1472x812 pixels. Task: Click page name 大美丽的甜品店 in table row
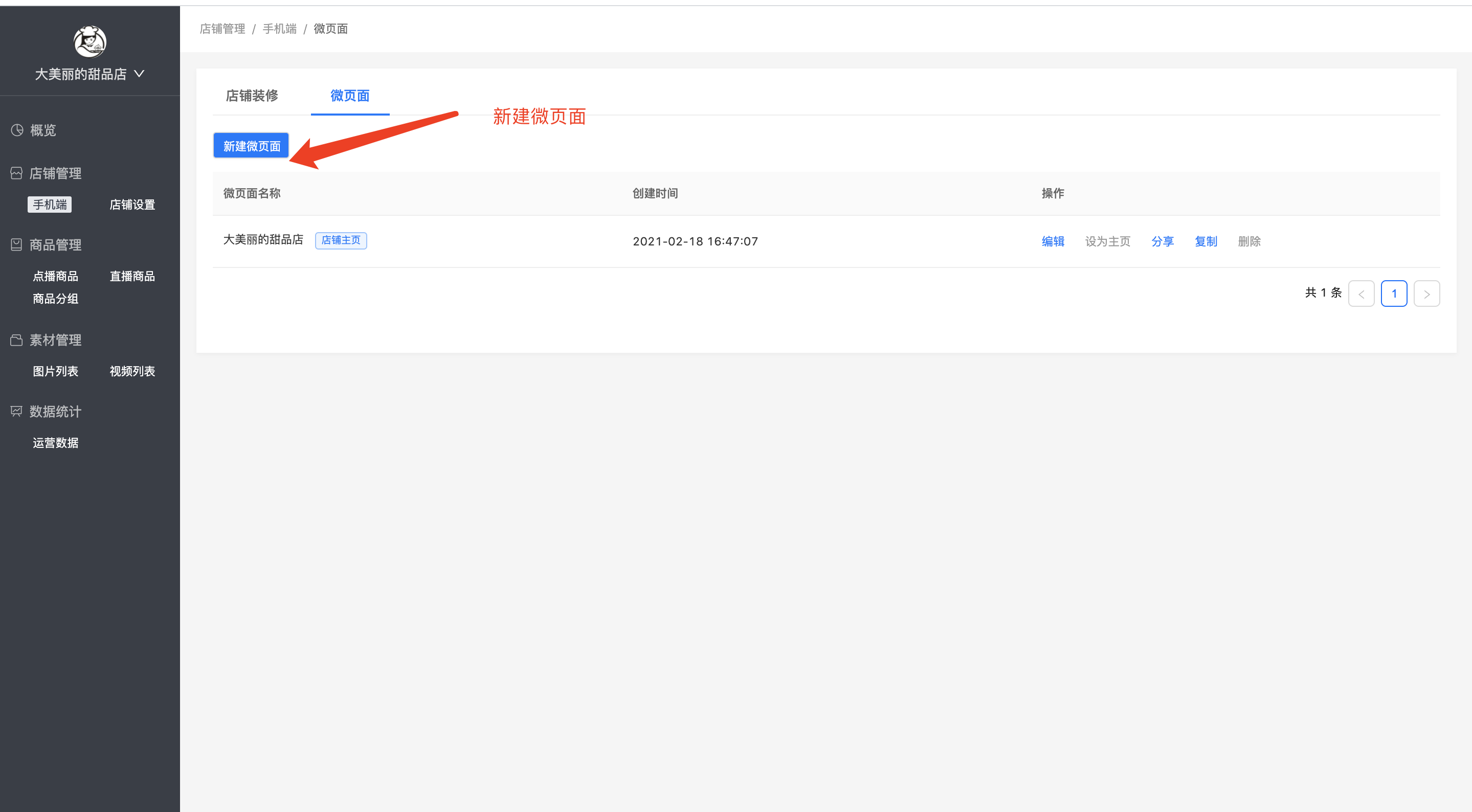click(263, 239)
